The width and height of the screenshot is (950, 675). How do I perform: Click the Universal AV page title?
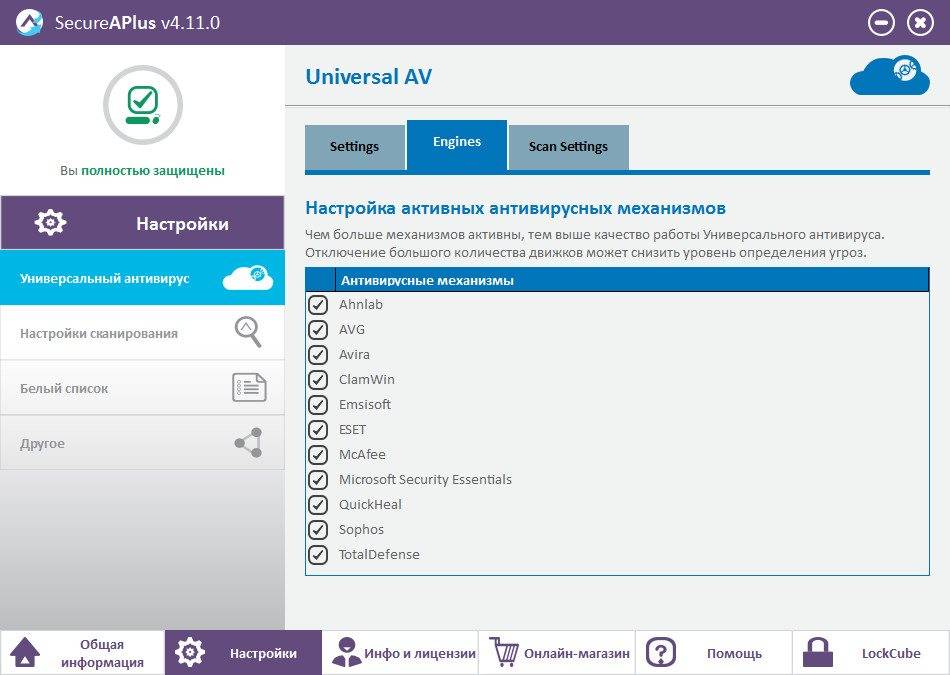point(368,77)
